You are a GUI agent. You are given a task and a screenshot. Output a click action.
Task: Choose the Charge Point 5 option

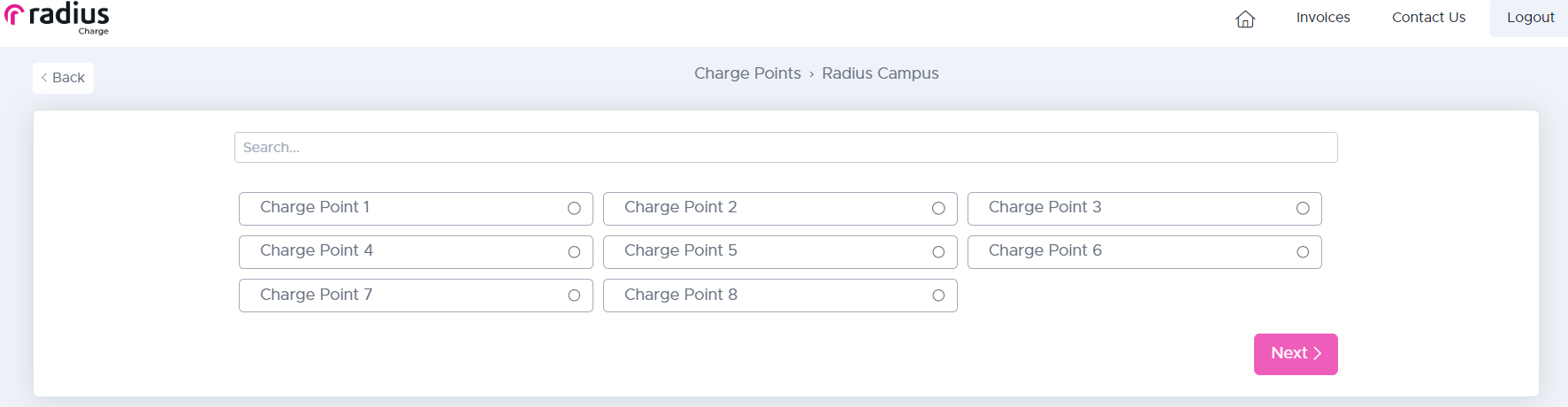click(x=938, y=252)
